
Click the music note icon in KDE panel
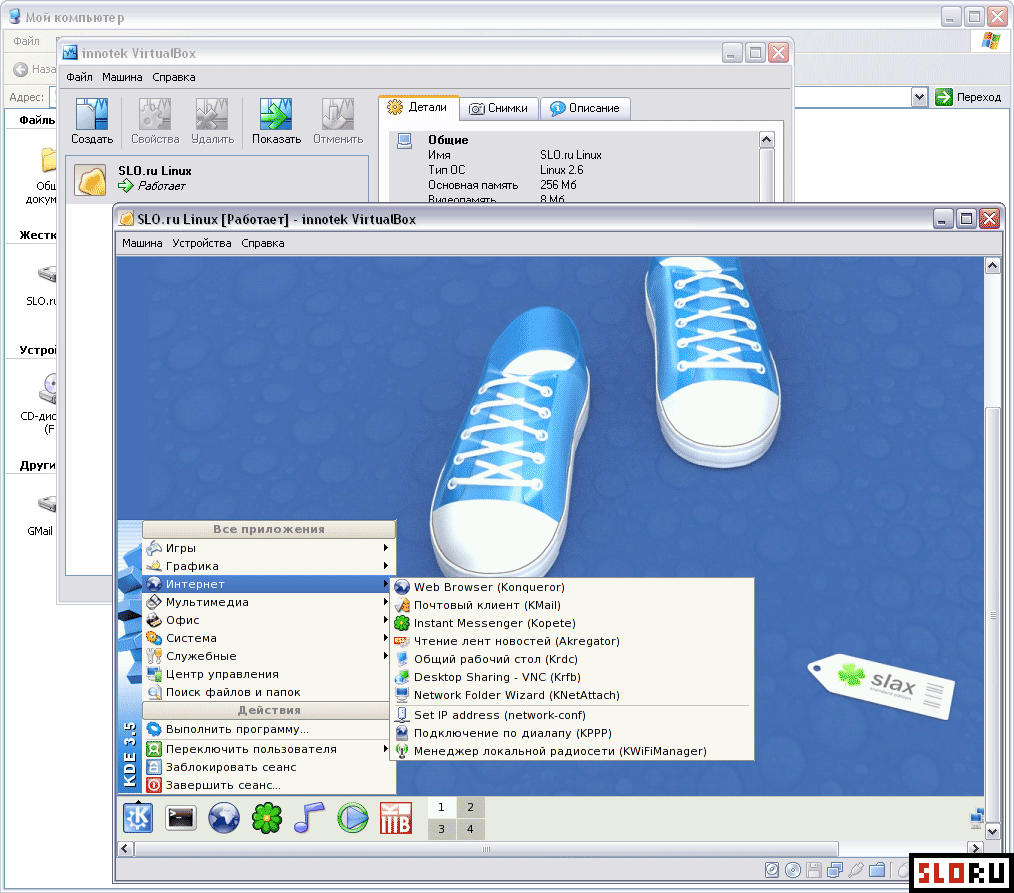(x=309, y=818)
